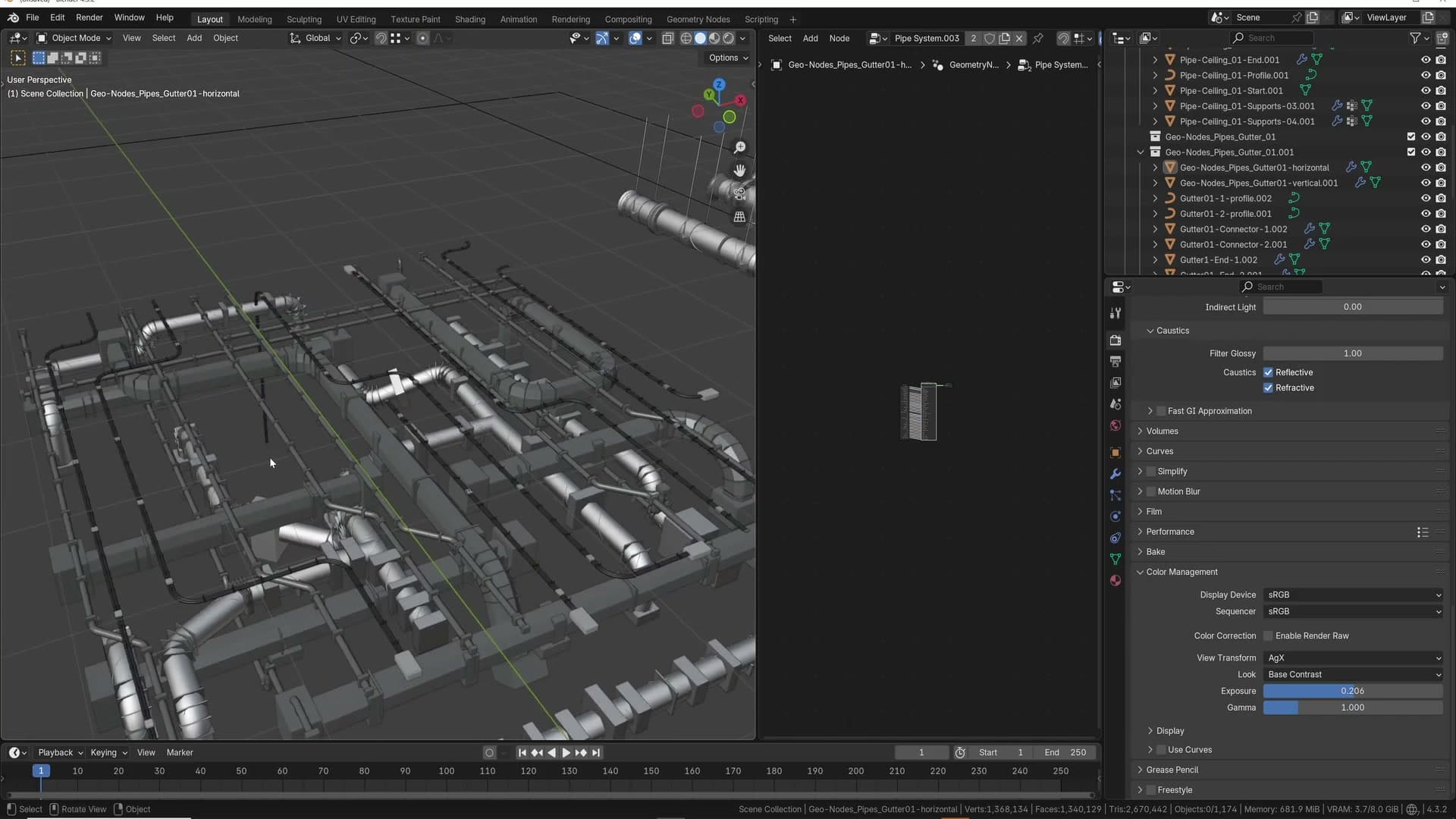Click the outliner filter funnel icon
Screen dimensions: 1456x819
point(1415,38)
